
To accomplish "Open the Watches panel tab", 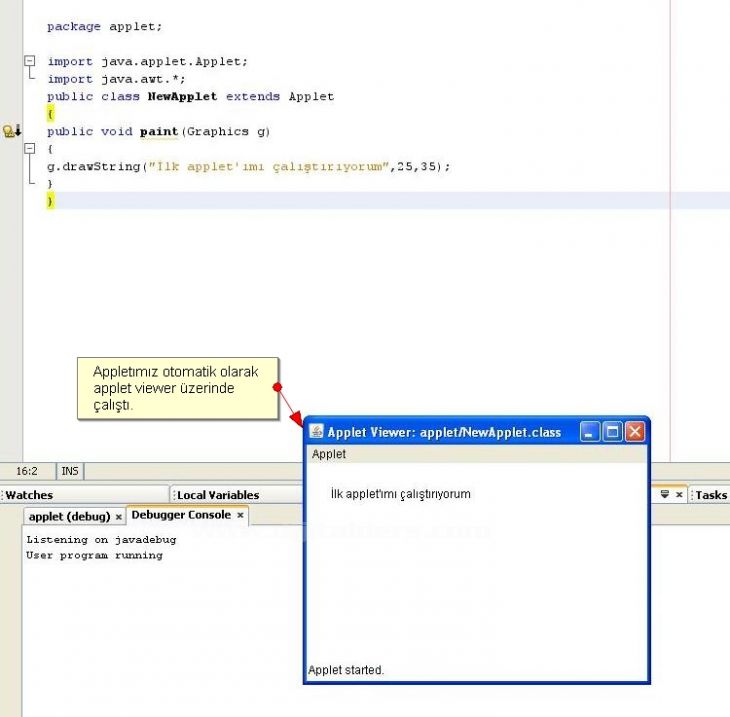I will click(x=29, y=495).
